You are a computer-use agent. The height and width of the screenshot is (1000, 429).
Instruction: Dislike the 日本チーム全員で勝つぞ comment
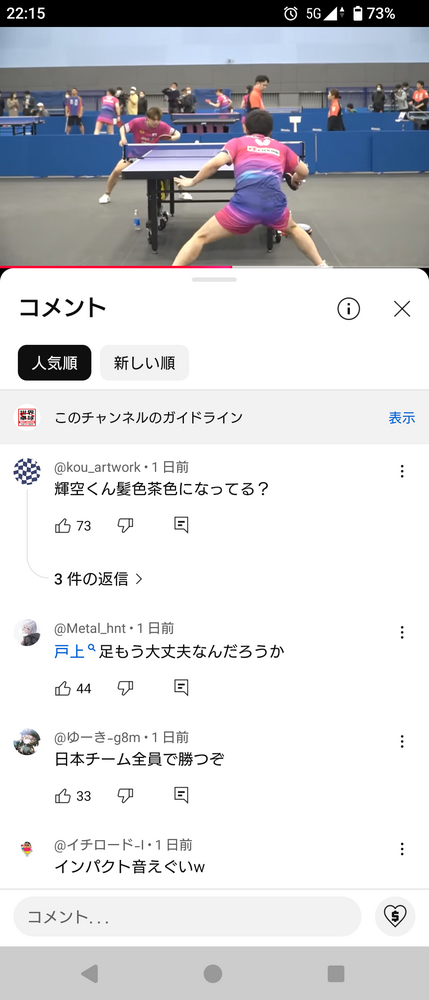pos(126,795)
